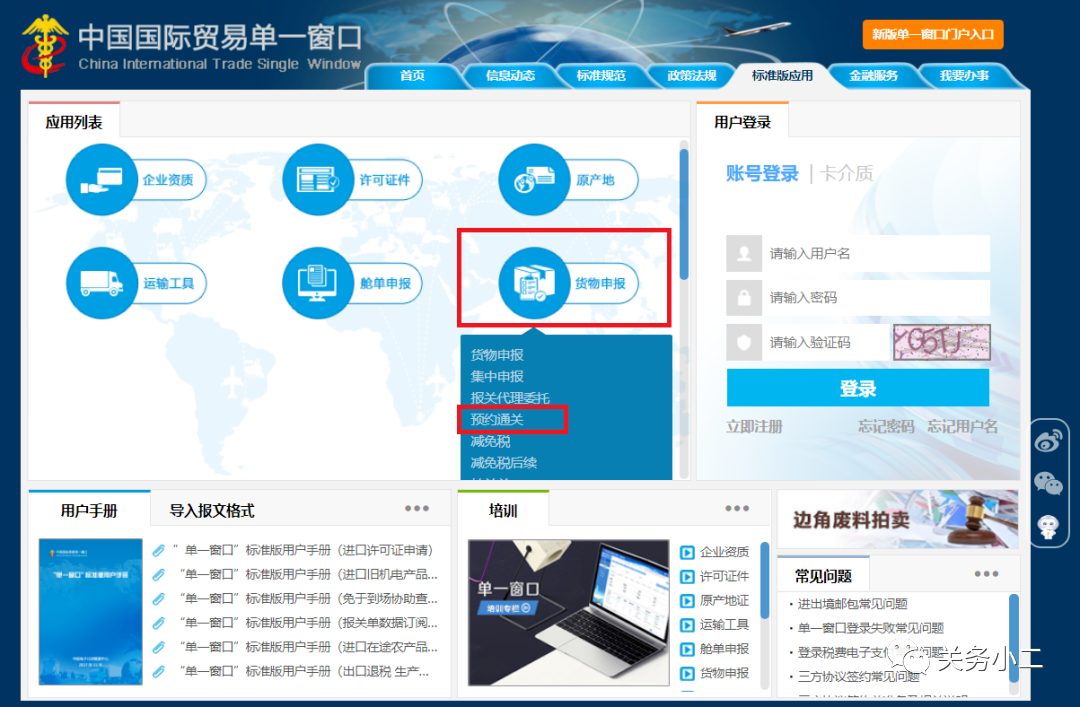Click paperclip icon beside 进口许可证申请 manual
Image resolution: width=1080 pixels, height=707 pixels.
[x=158, y=551]
